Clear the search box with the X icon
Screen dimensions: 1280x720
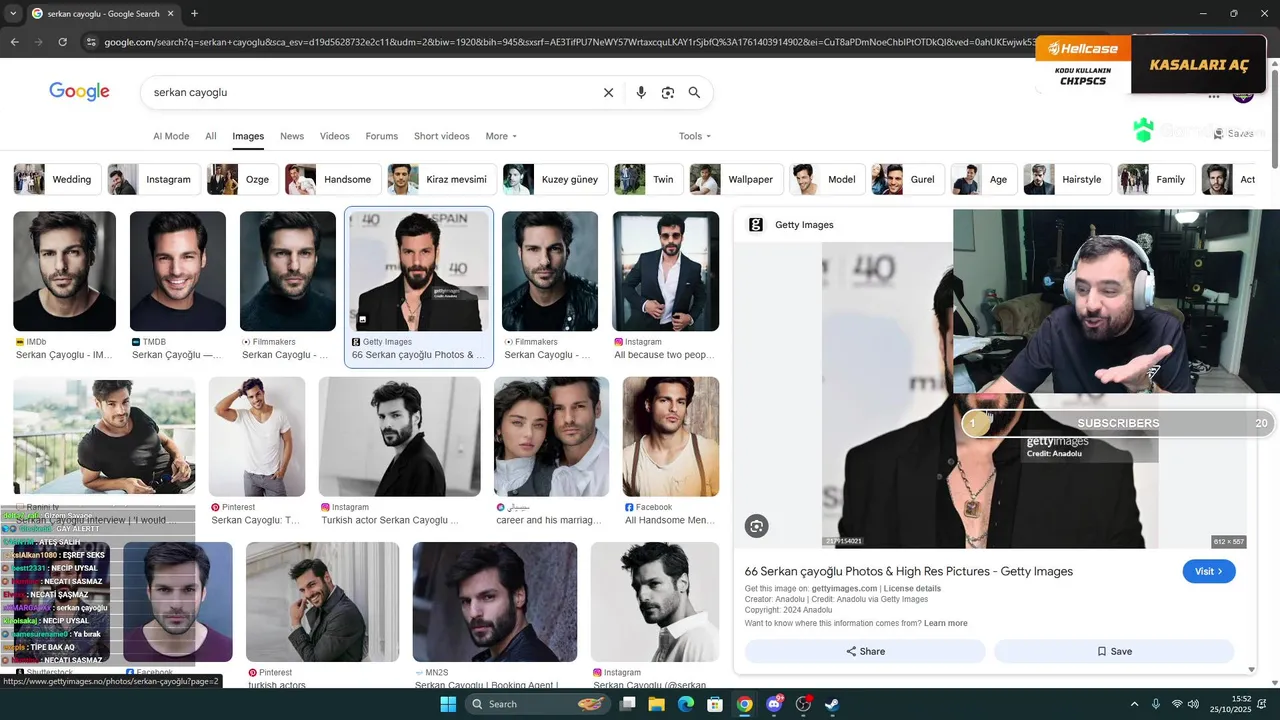coord(608,92)
